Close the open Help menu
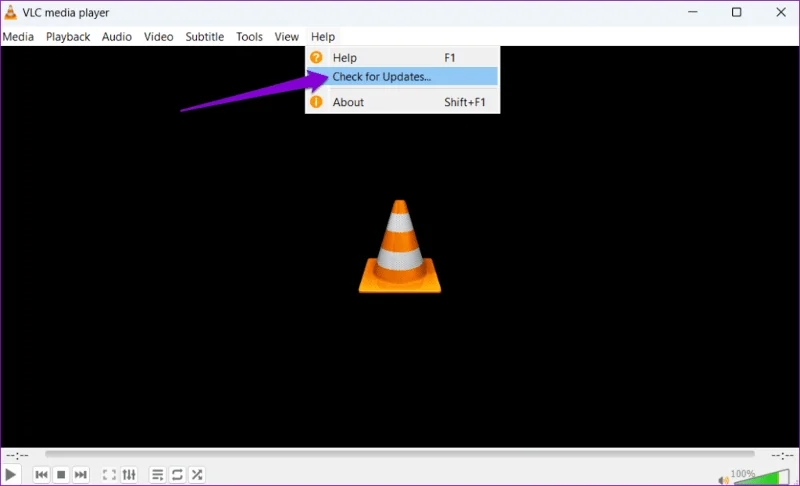This screenshot has width=800, height=486. (323, 37)
